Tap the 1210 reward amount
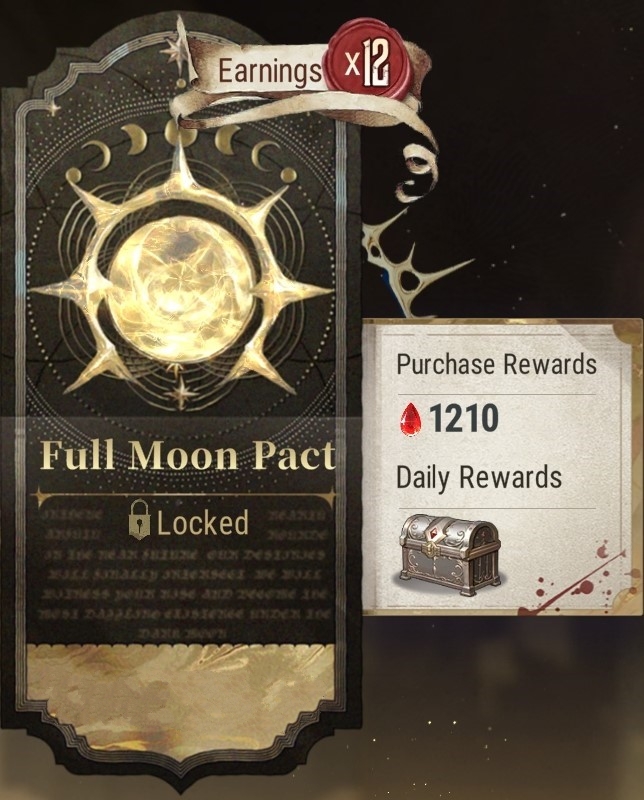The height and width of the screenshot is (800, 644). tap(463, 418)
